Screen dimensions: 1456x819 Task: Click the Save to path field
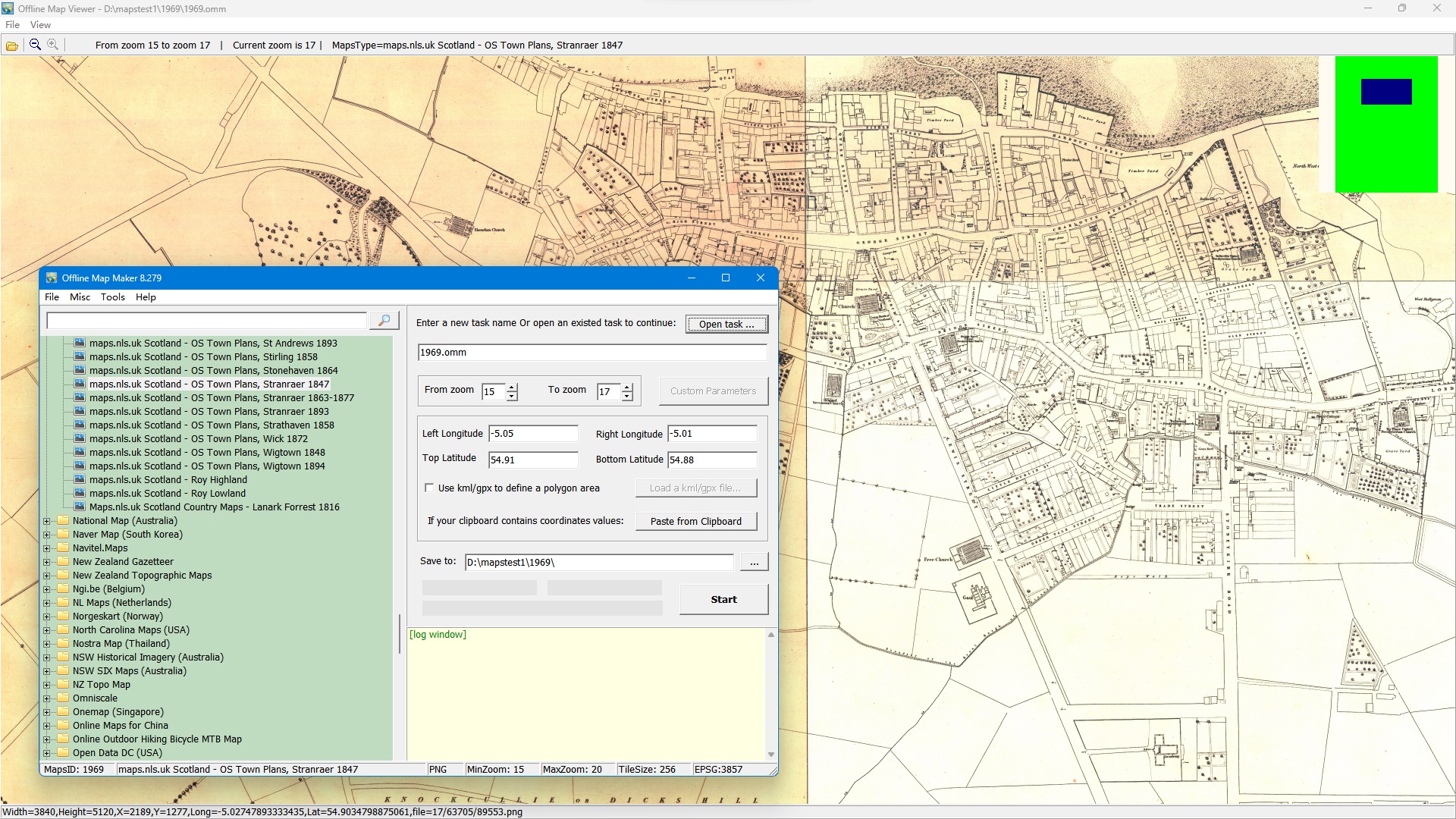click(599, 563)
